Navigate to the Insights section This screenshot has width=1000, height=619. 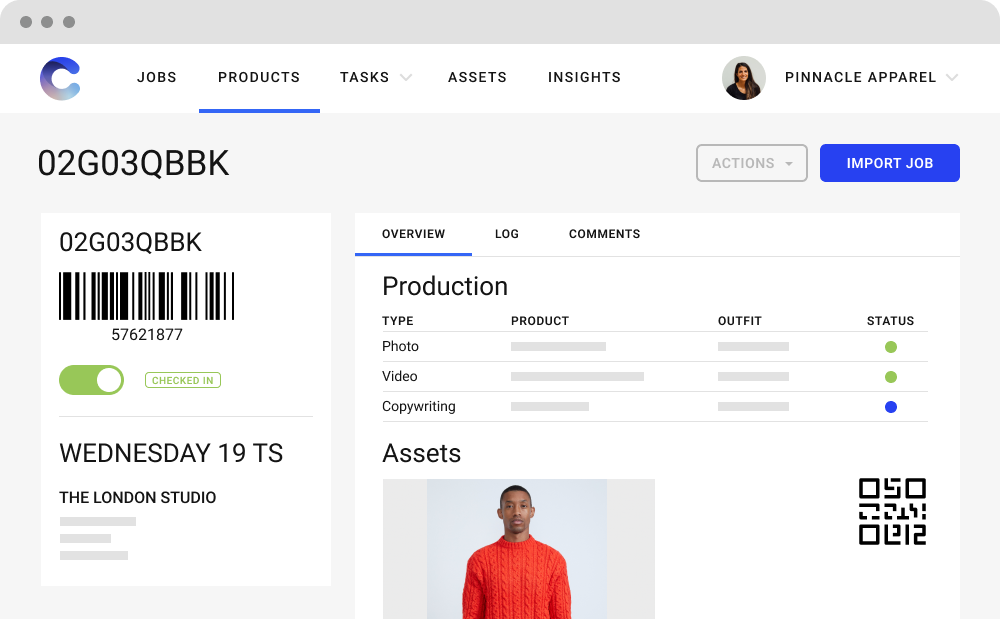(x=584, y=77)
